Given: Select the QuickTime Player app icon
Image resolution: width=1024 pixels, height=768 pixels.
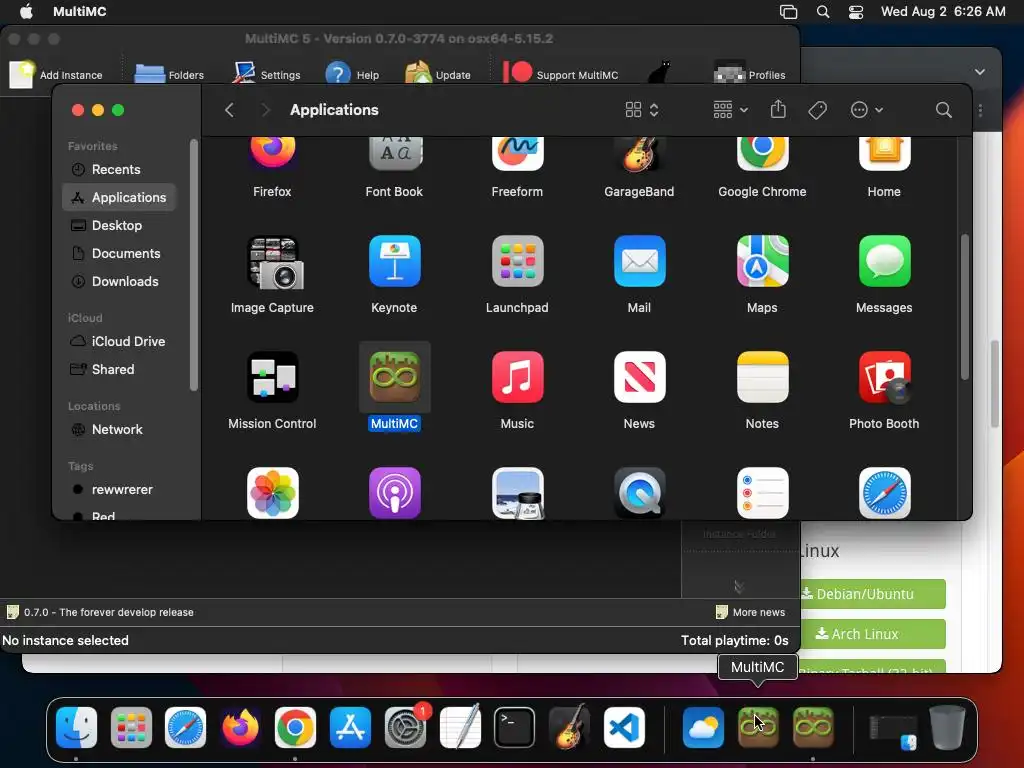Looking at the screenshot, I should [x=639, y=492].
